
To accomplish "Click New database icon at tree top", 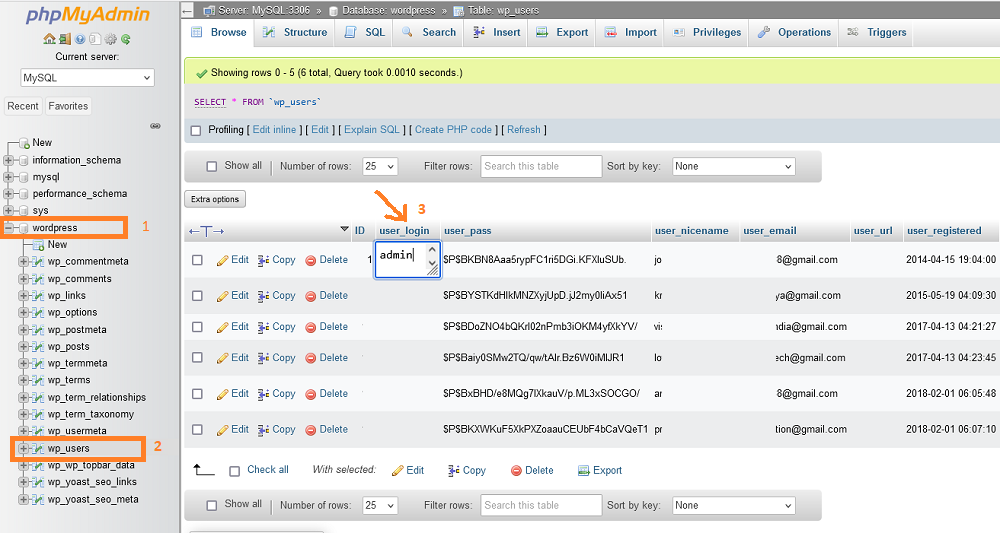I will 24,143.
